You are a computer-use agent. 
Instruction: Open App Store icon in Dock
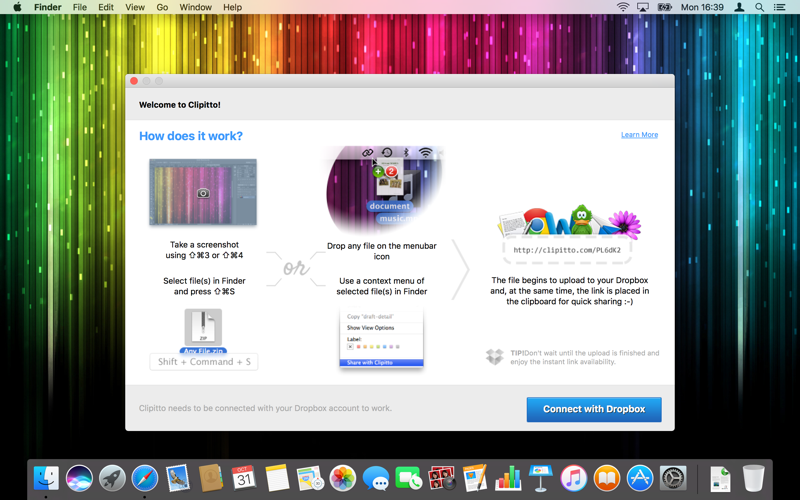pyautogui.click(x=640, y=479)
